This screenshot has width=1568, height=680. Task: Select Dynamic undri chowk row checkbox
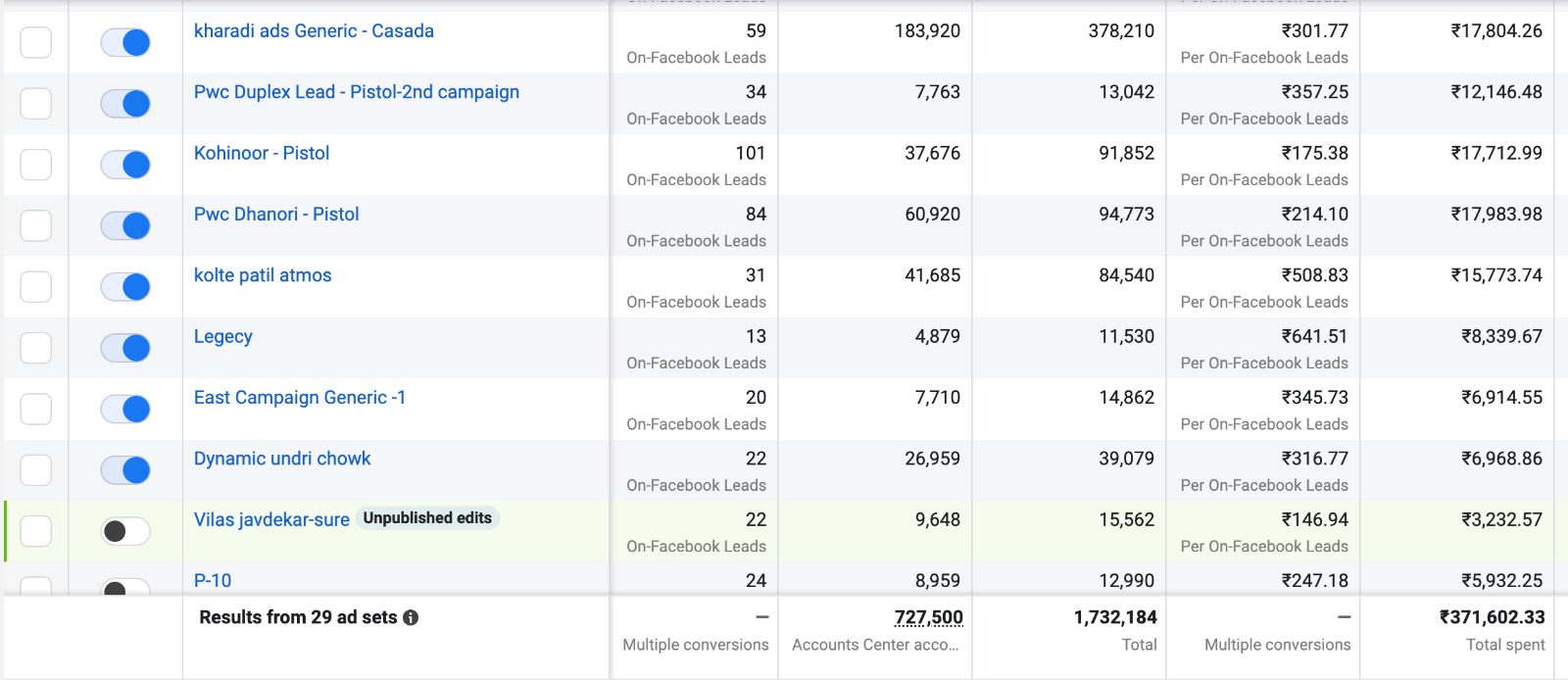click(36, 470)
